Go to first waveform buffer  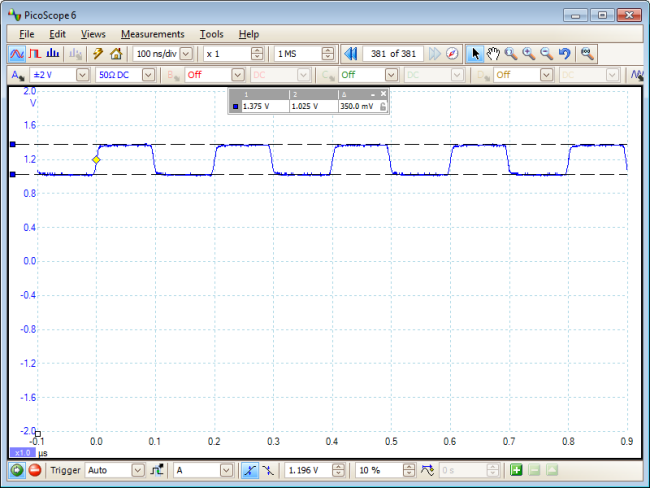(351, 54)
